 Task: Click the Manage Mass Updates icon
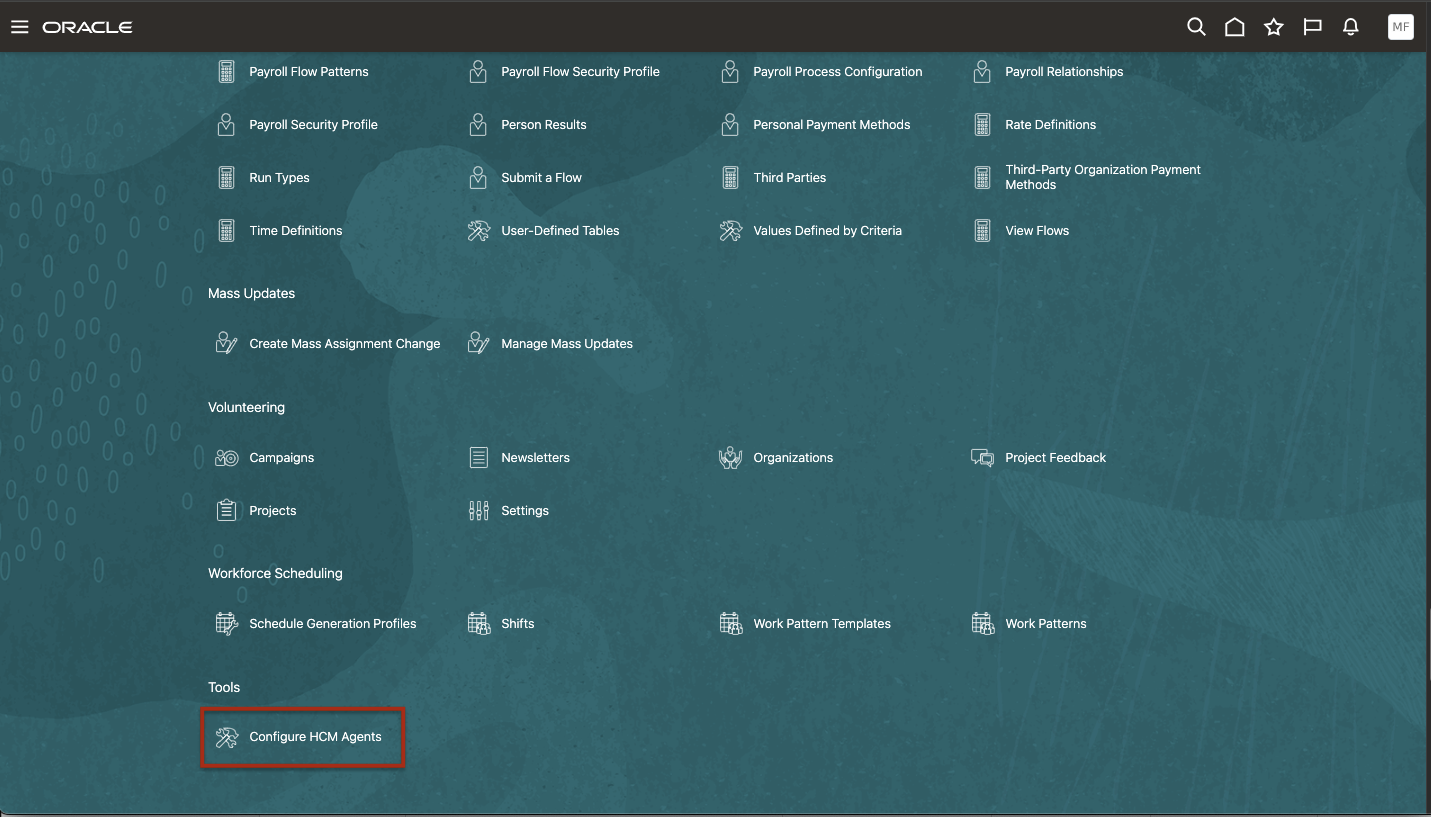(478, 344)
